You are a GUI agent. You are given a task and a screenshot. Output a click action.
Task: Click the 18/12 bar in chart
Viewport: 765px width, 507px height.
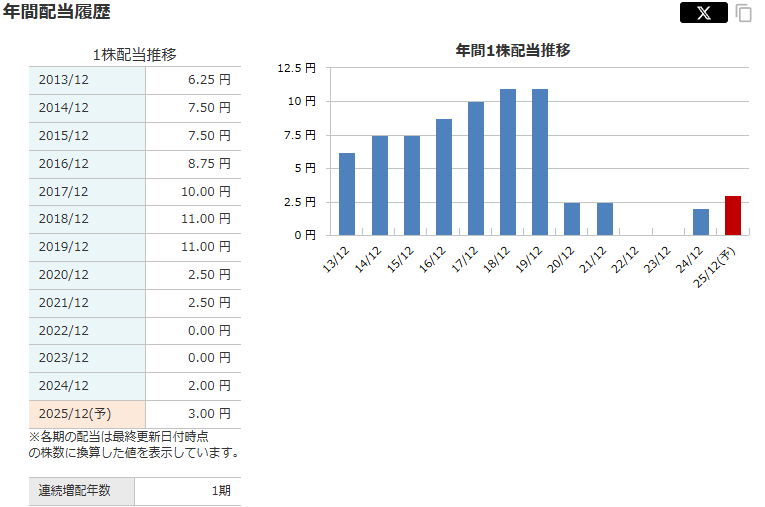508,162
